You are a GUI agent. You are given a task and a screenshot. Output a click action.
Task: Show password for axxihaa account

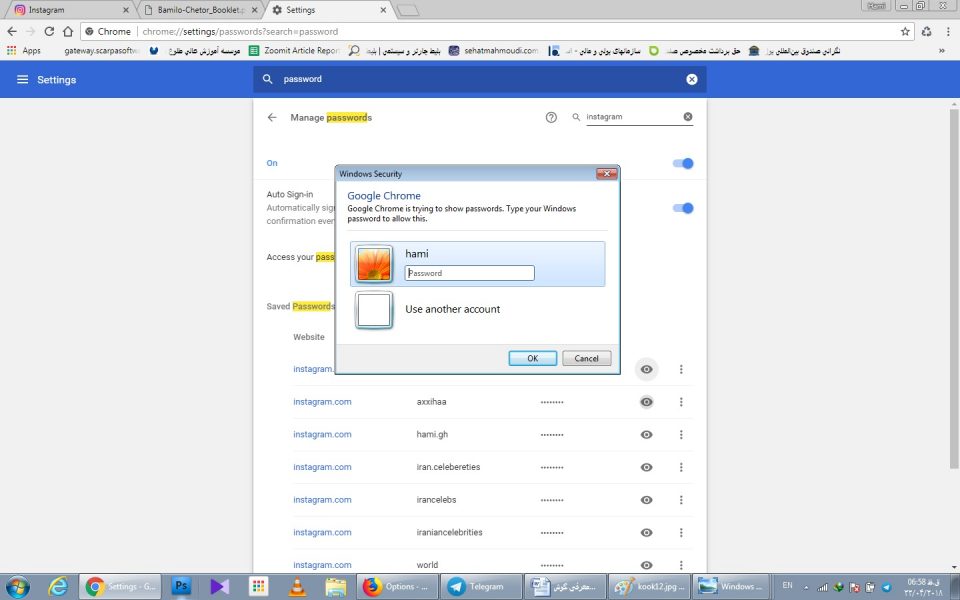(647, 402)
